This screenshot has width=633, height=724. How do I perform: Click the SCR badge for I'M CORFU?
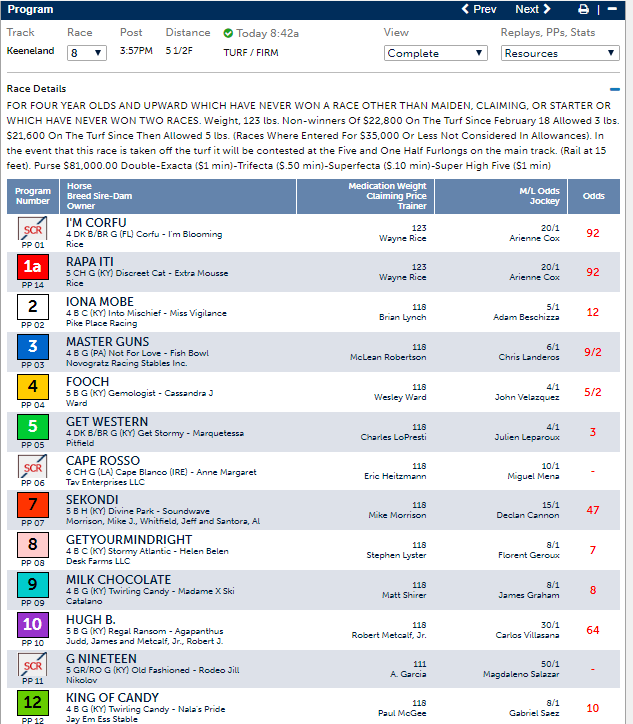tap(32, 229)
